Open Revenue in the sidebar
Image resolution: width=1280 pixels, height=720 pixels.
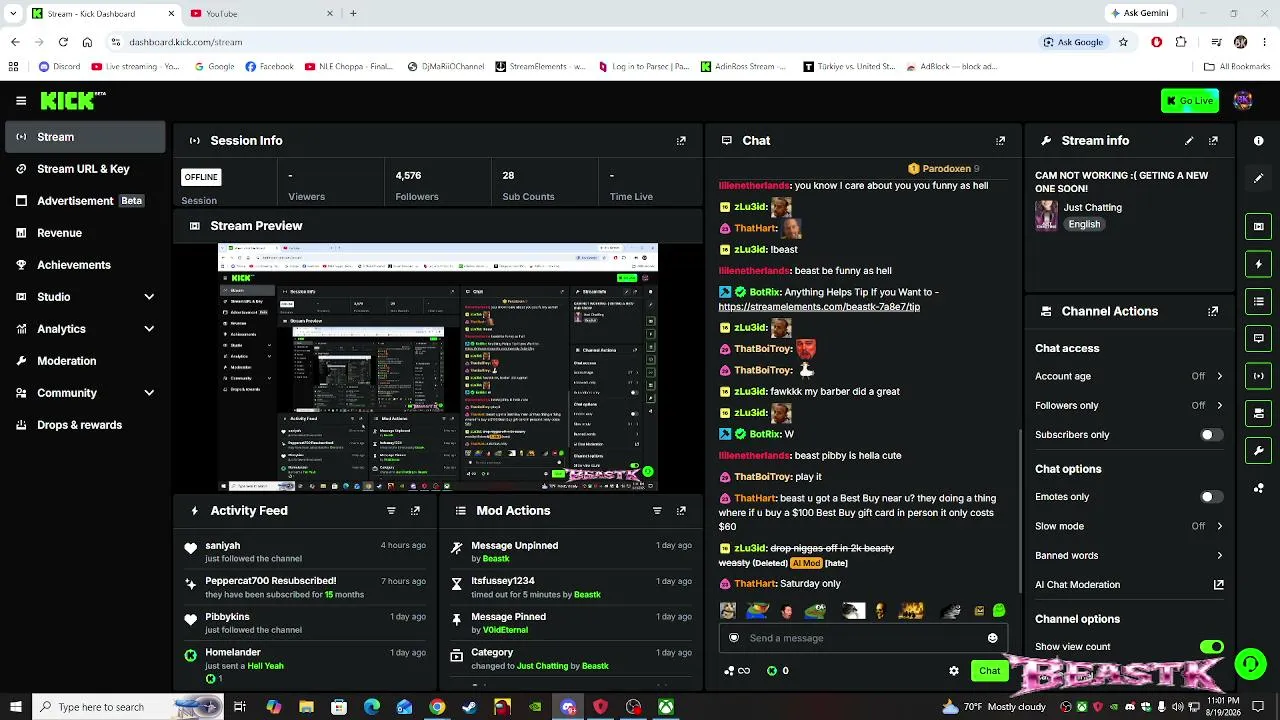85,233
